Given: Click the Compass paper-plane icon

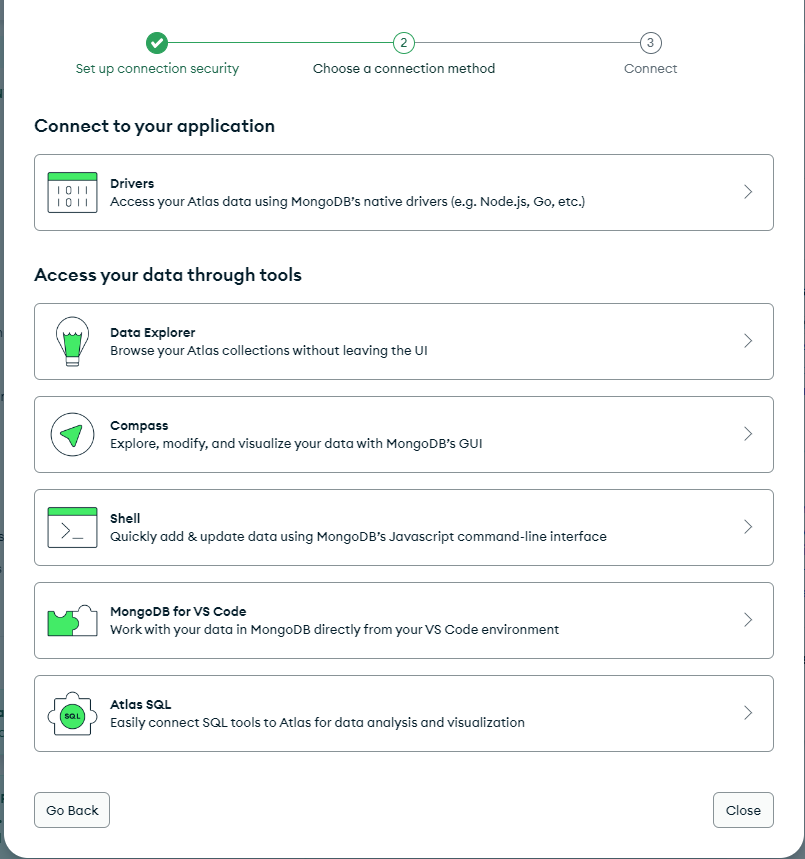Looking at the screenshot, I should coord(72,434).
